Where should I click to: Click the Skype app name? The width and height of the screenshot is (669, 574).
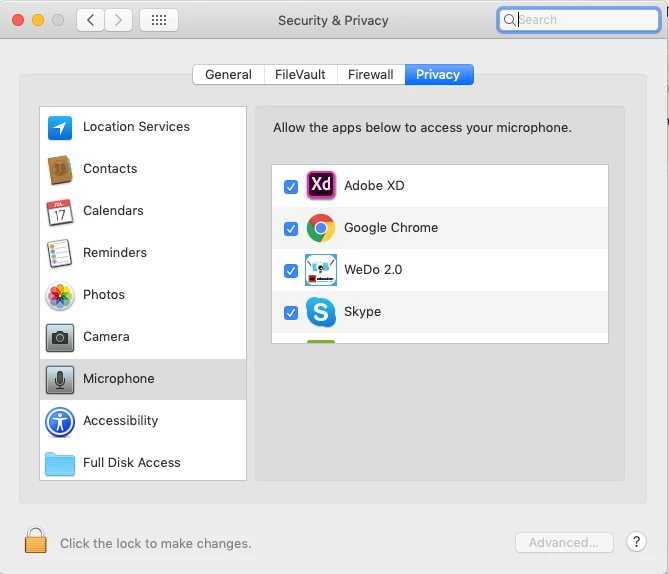click(x=362, y=312)
